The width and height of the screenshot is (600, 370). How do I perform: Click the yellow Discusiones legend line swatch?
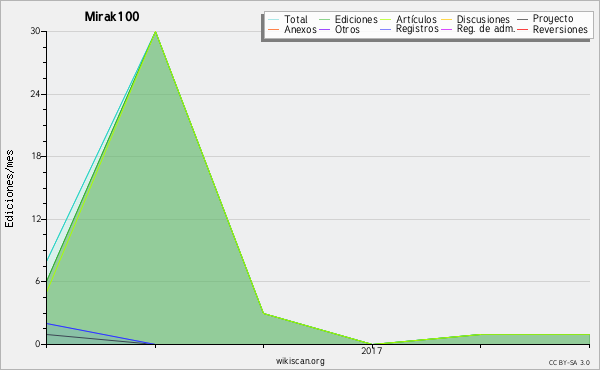pyautogui.click(x=447, y=19)
